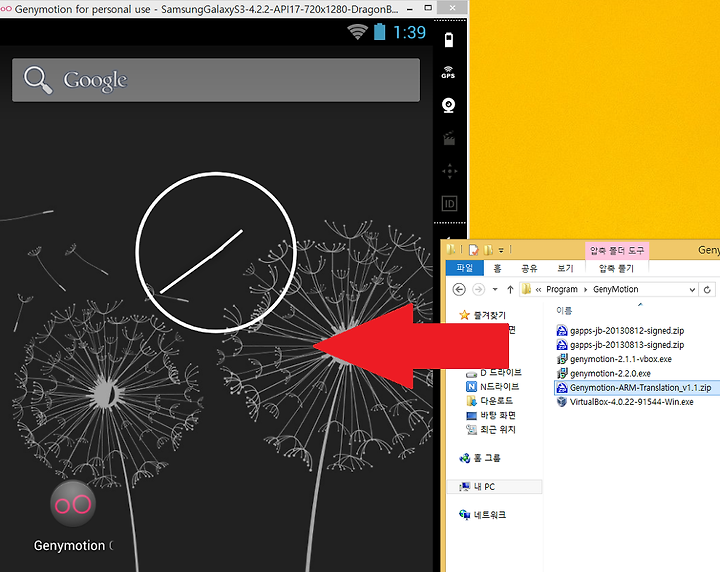
Task: Open the quick access toolbar customize dropdown
Action: [501, 250]
